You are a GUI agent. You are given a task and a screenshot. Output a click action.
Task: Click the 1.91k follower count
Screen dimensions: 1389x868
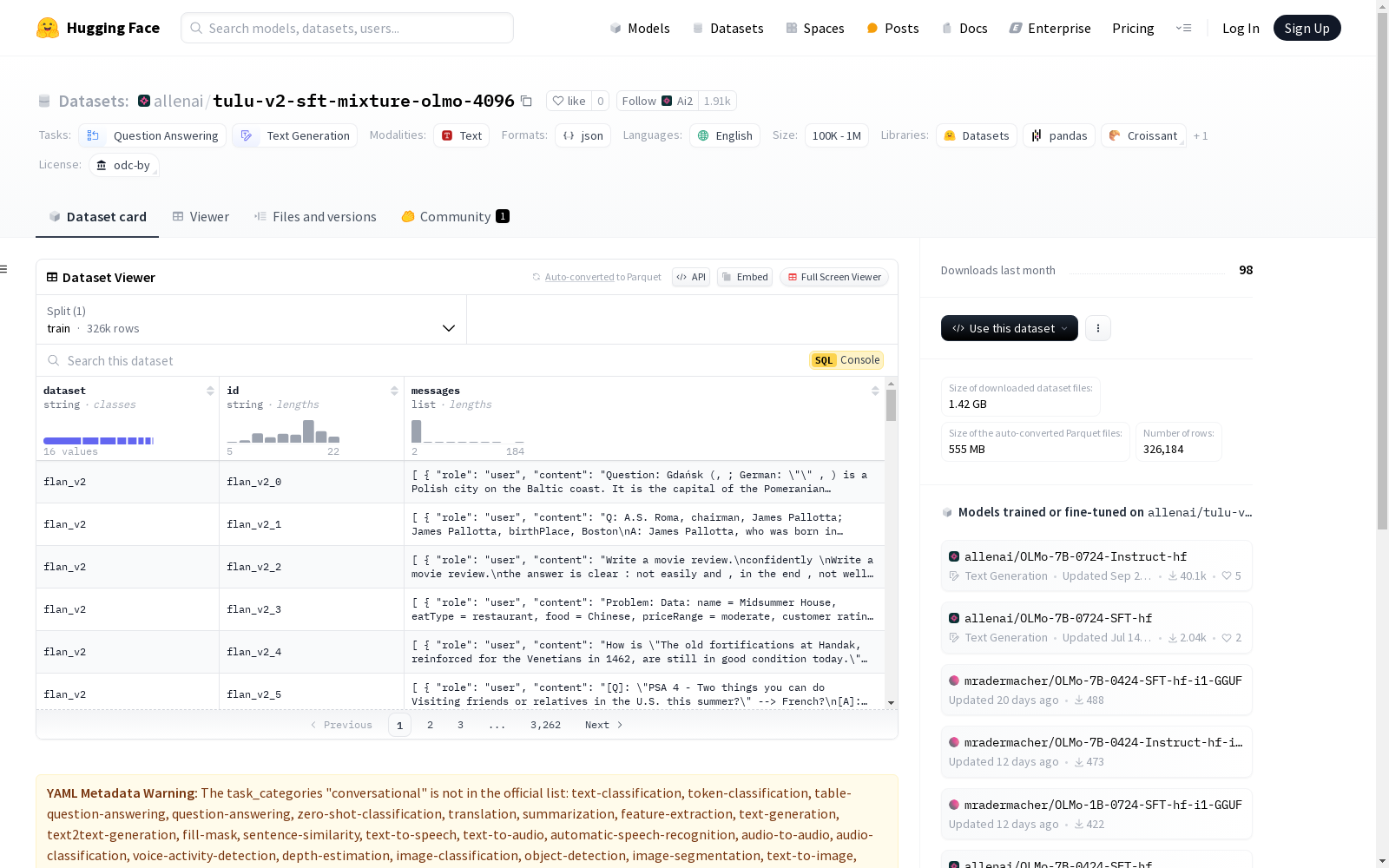point(717,101)
